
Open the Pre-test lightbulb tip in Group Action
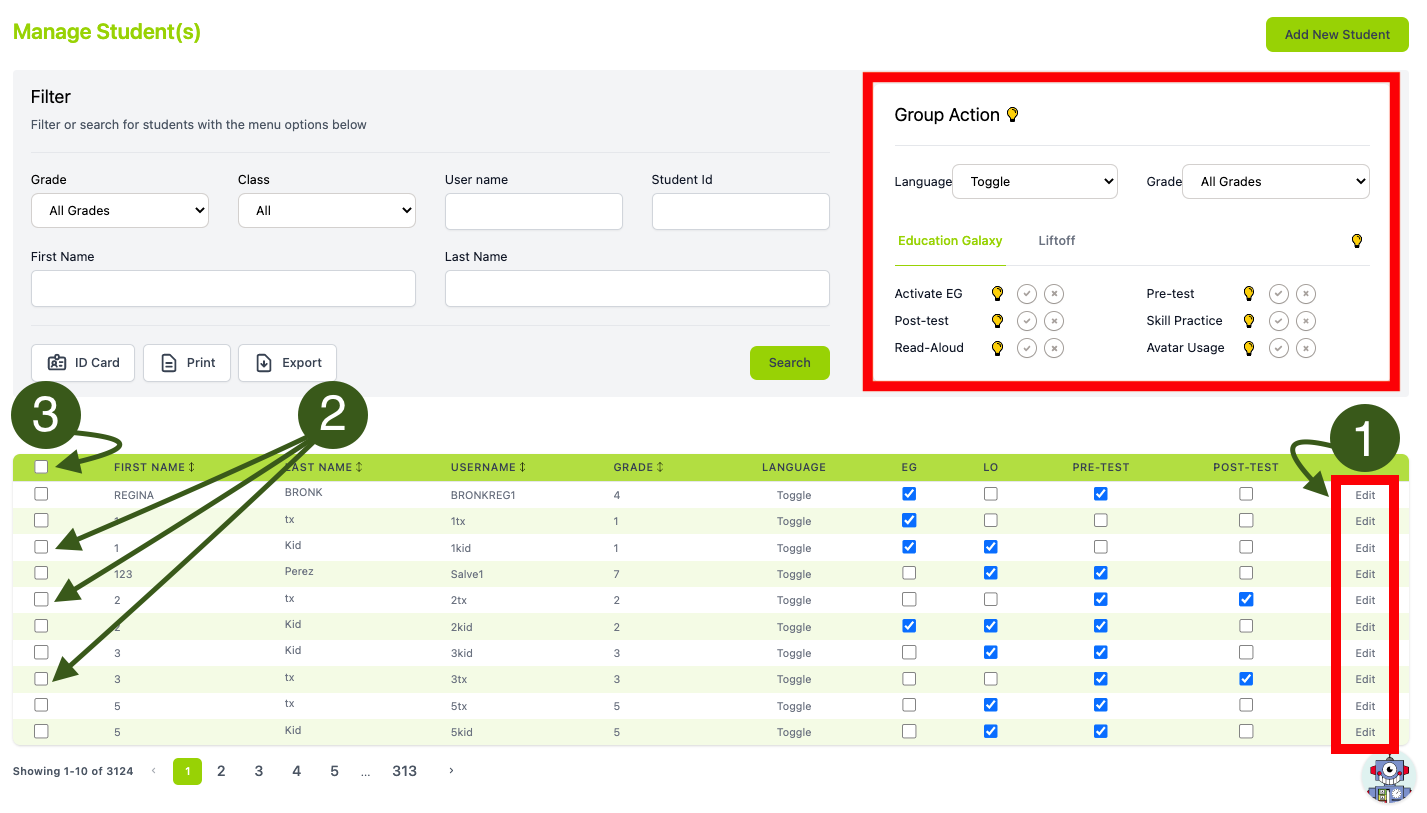coord(1249,294)
